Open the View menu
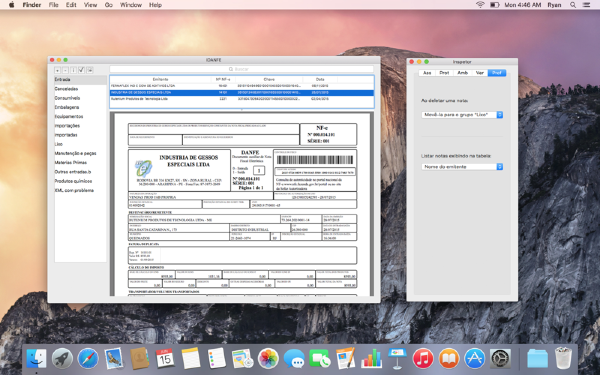600x375 pixels. click(x=90, y=5)
